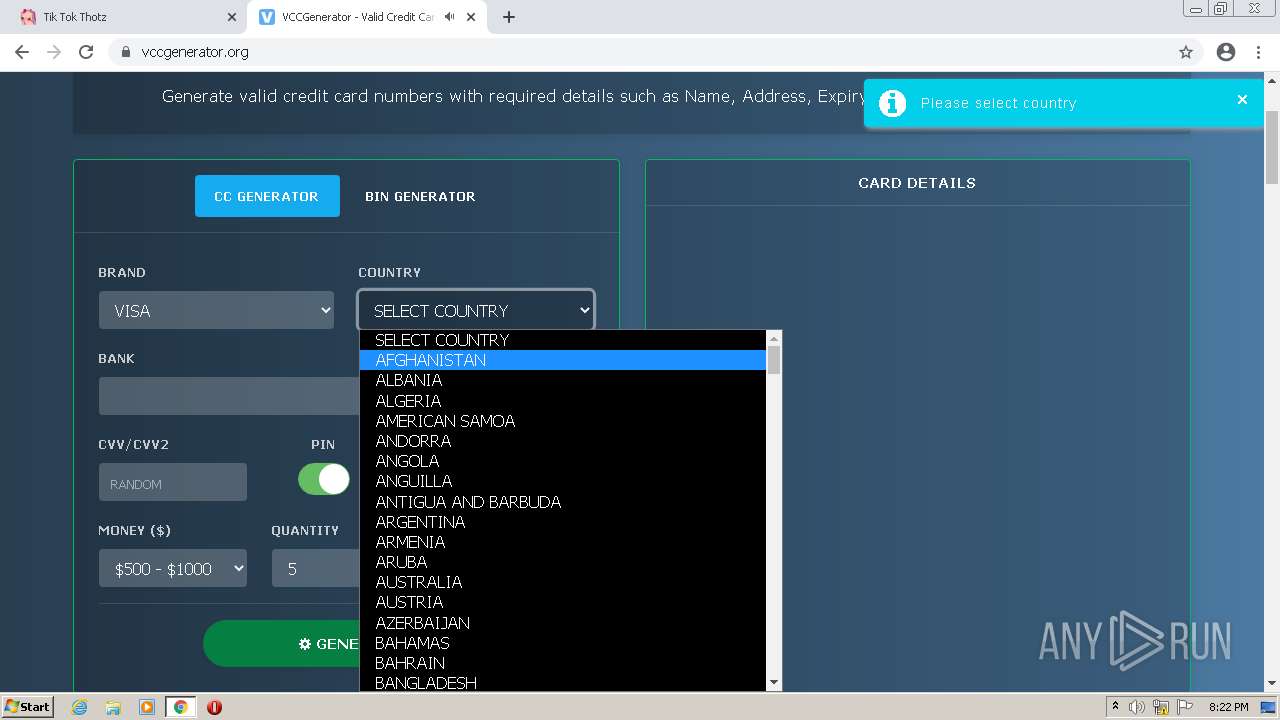The width and height of the screenshot is (1280, 720).
Task: Open a new tab with plus icon
Action: pos(509,17)
